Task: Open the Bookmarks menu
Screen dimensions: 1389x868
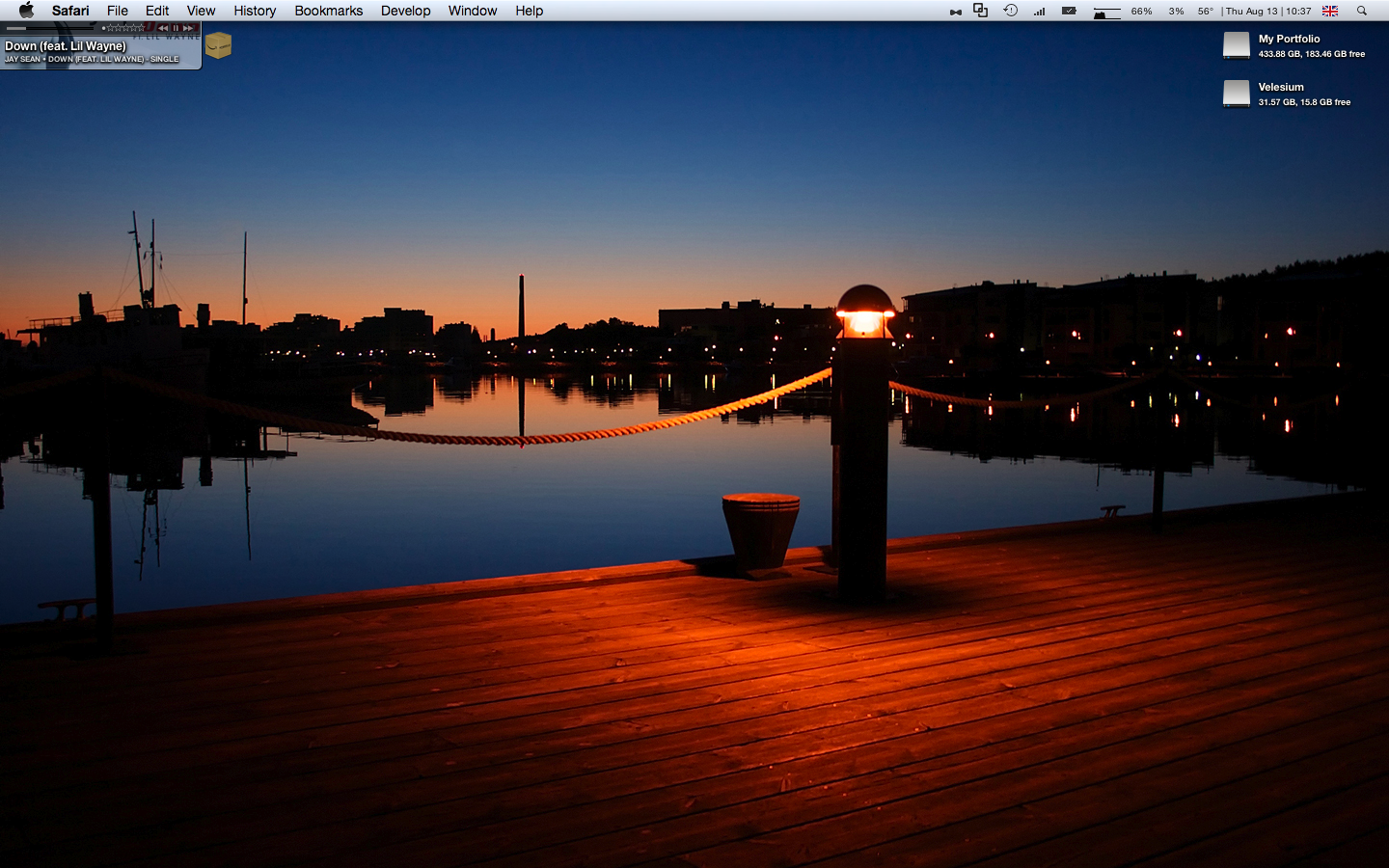Action: (x=329, y=11)
